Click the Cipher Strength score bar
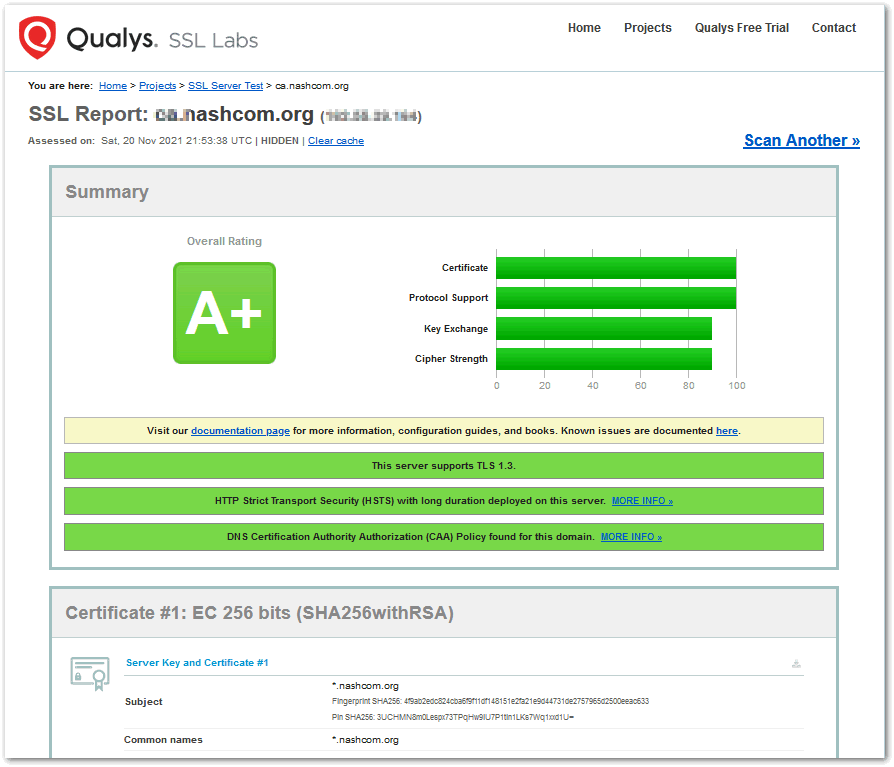This screenshot has height=767, width=894. coord(604,359)
